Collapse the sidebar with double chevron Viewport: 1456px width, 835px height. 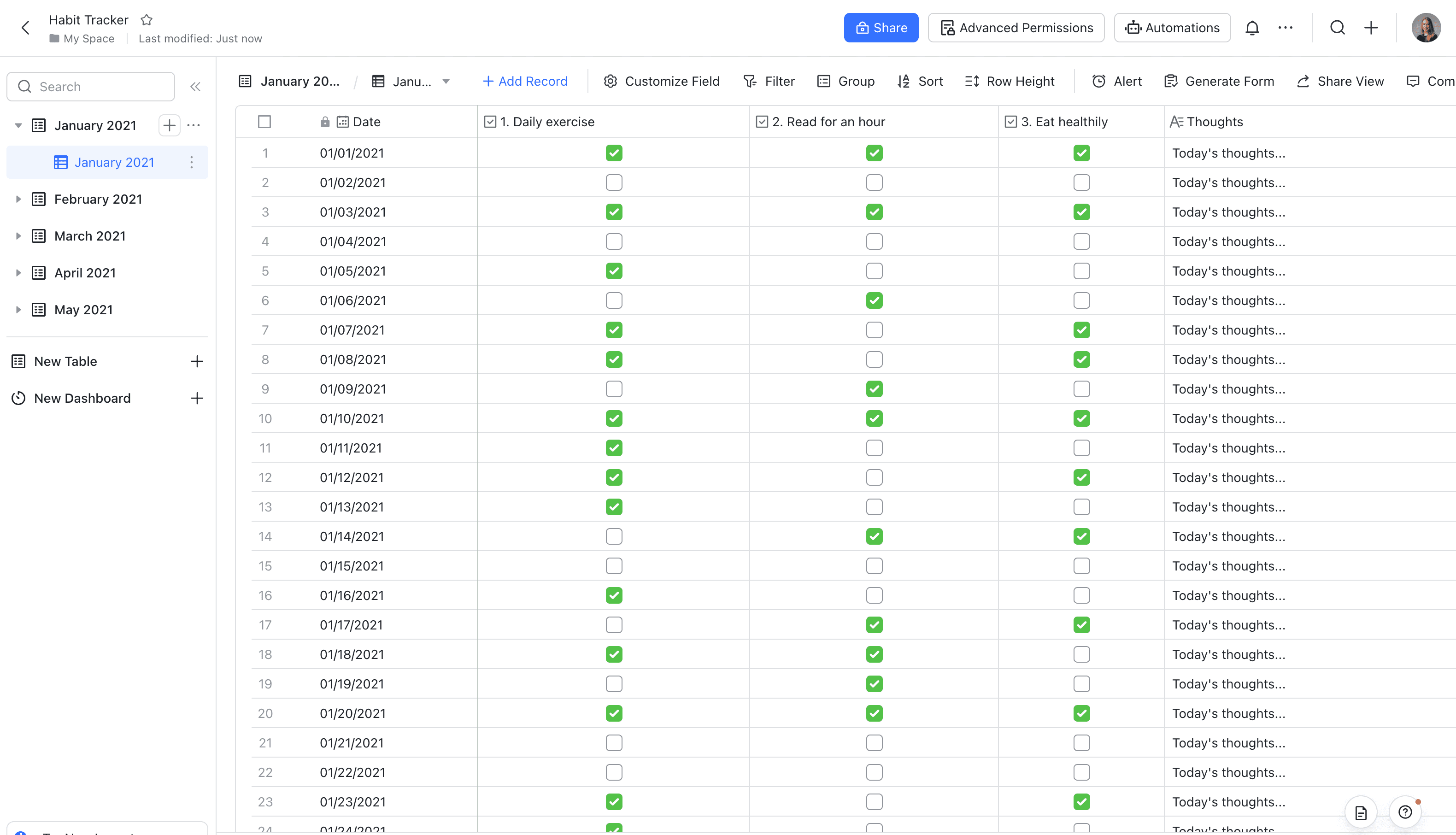(x=195, y=87)
